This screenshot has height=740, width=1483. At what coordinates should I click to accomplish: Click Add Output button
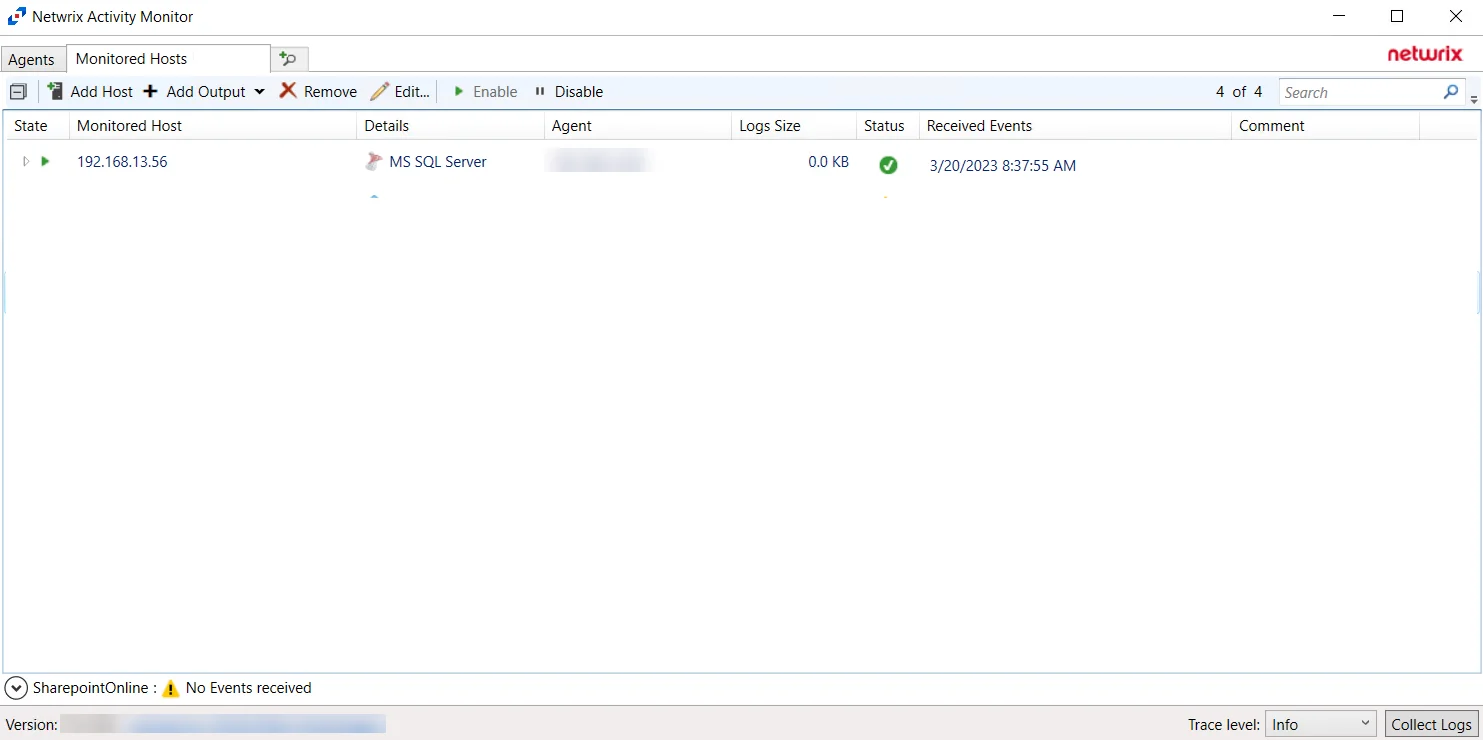195,92
